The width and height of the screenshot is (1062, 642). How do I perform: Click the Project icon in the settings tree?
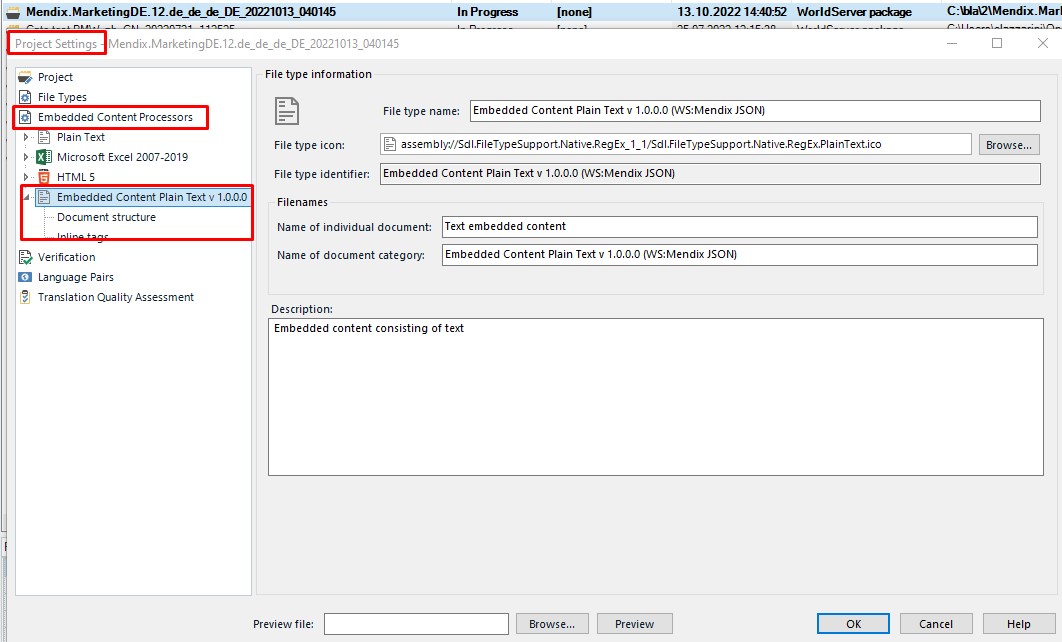tap(26, 77)
